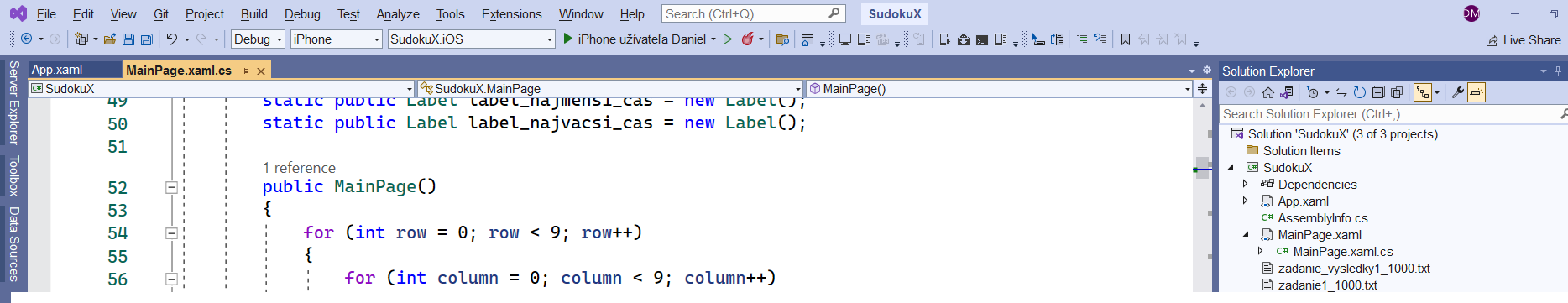Click Start Without Debugging outline play icon
The height and width of the screenshot is (303, 1568).
[728, 39]
